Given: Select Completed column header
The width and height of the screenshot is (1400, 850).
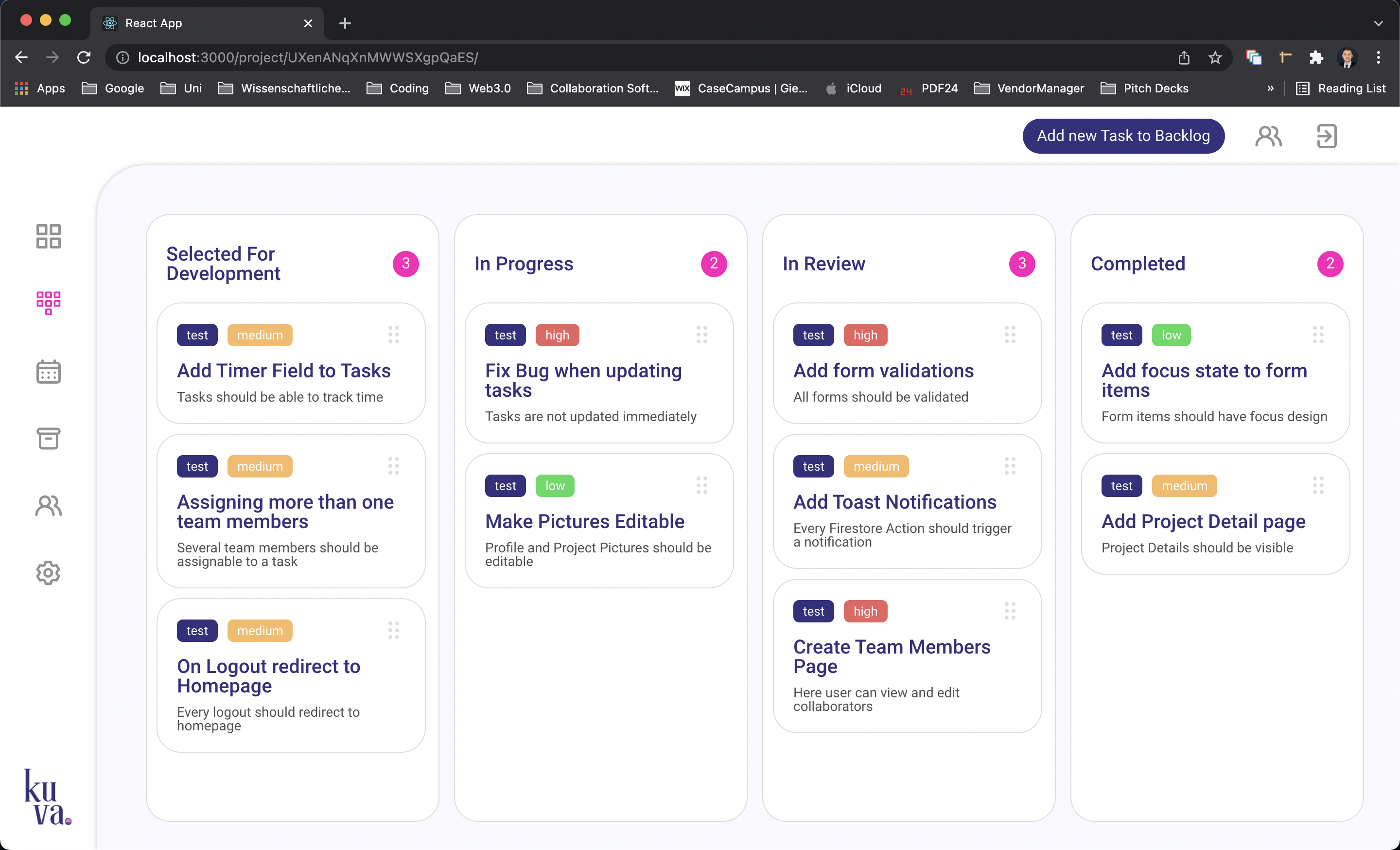Looking at the screenshot, I should (x=1139, y=263).
